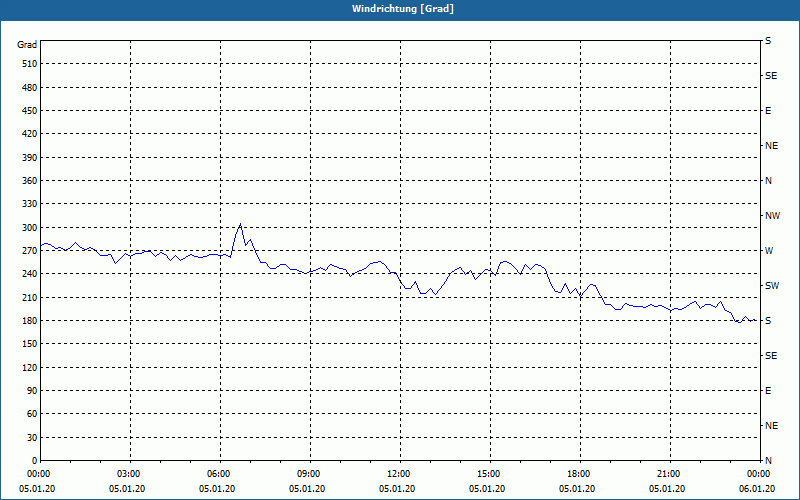Click the 180 axis value
Image resolution: width=800 pixels, height=500 pixels.
coord(30,320)
